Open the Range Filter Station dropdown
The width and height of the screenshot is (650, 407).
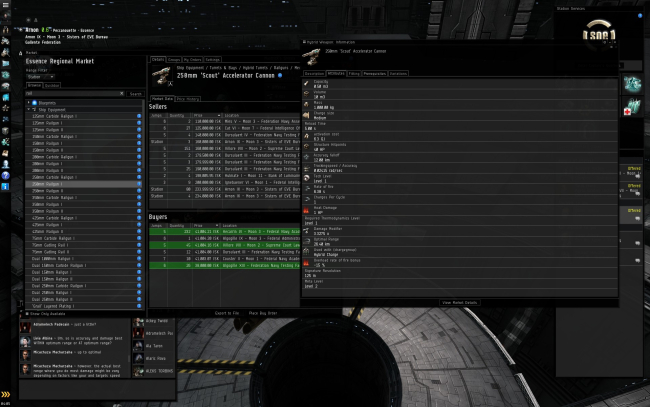point(40,77)
